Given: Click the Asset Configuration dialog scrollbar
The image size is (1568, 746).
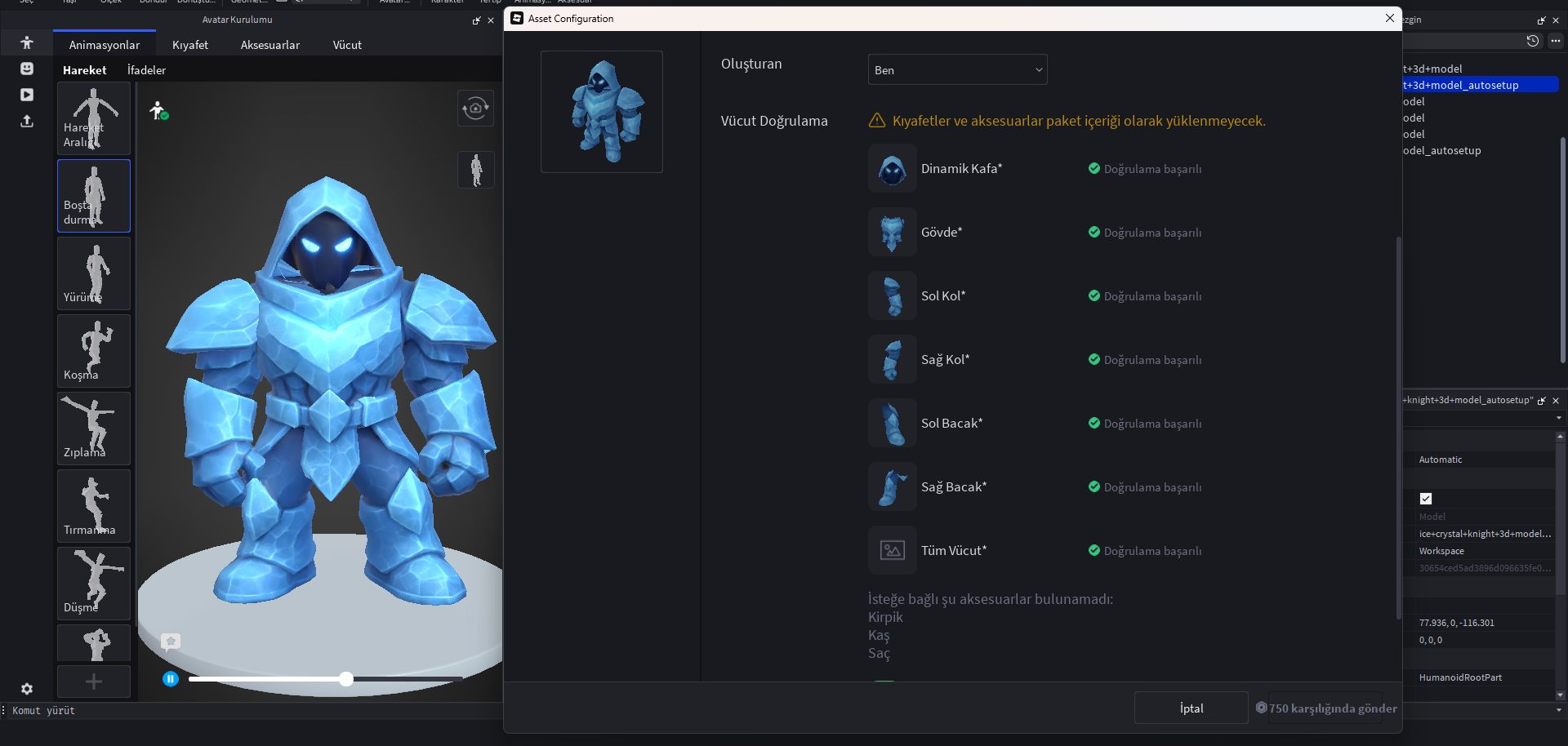Looking at the screenshot, I should [1398, 427].
